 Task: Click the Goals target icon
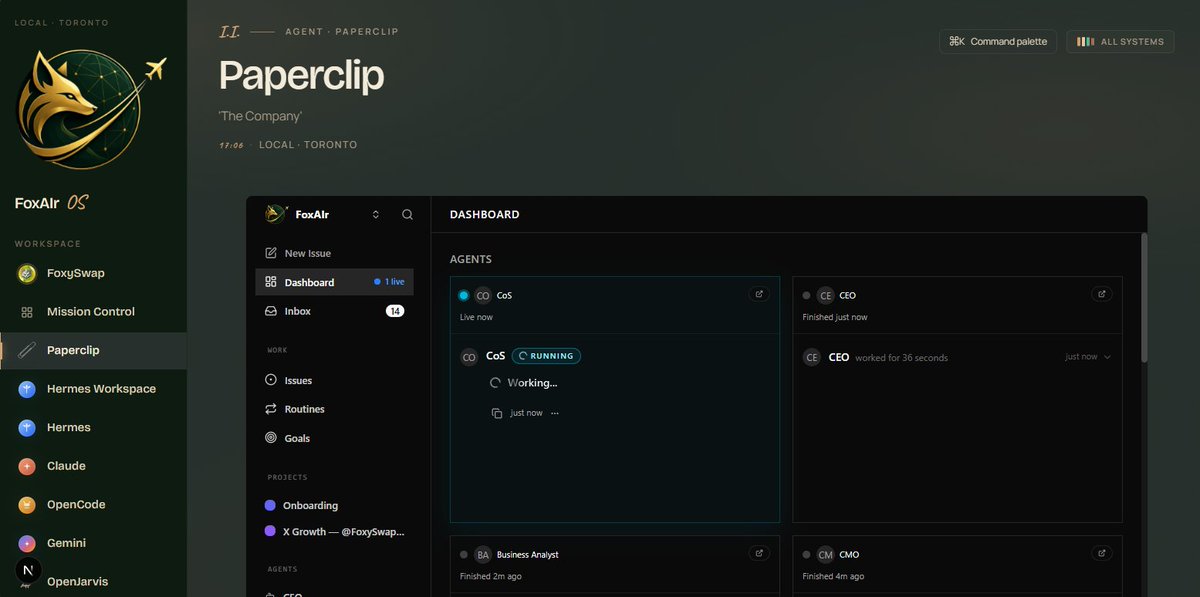click(271, 438)
